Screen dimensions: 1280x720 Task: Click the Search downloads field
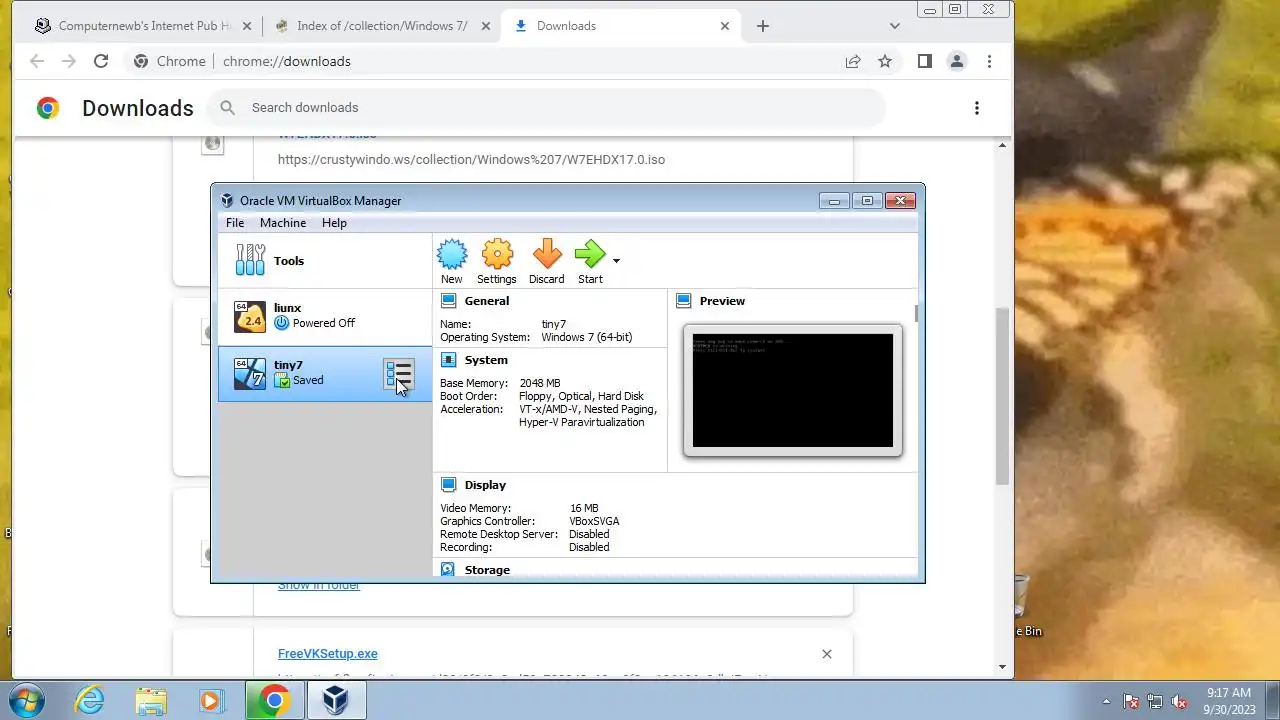coord(546,108)
